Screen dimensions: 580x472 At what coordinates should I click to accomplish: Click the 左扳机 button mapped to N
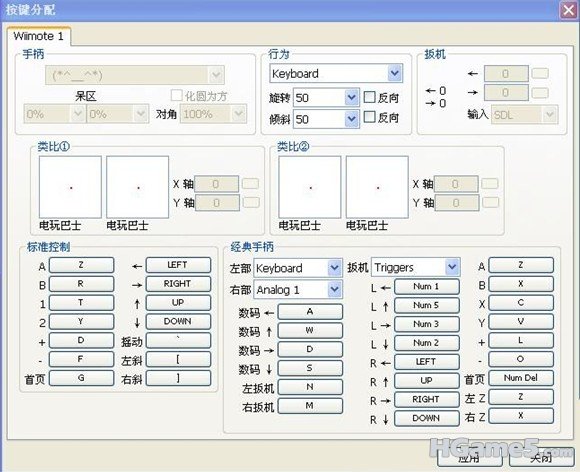coord(310,387)
